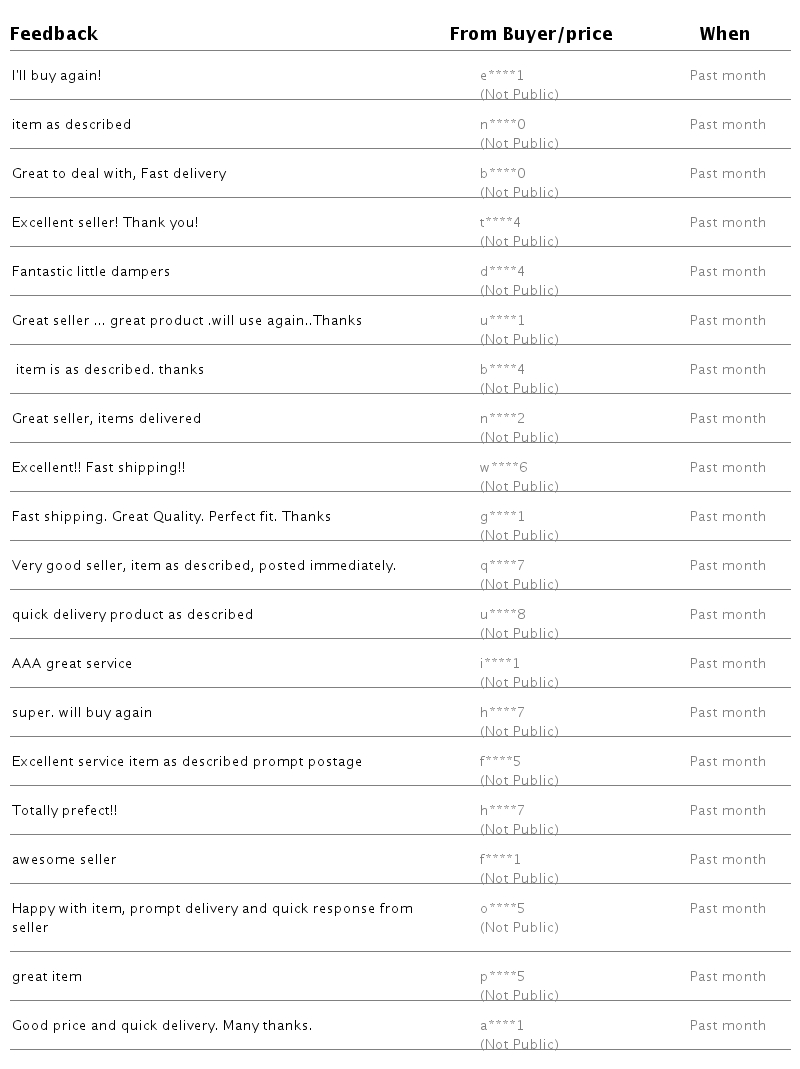Click 'Past month' beside 'great item' feedback
This screenshot has width=800, height=1069.
point(727,976)
